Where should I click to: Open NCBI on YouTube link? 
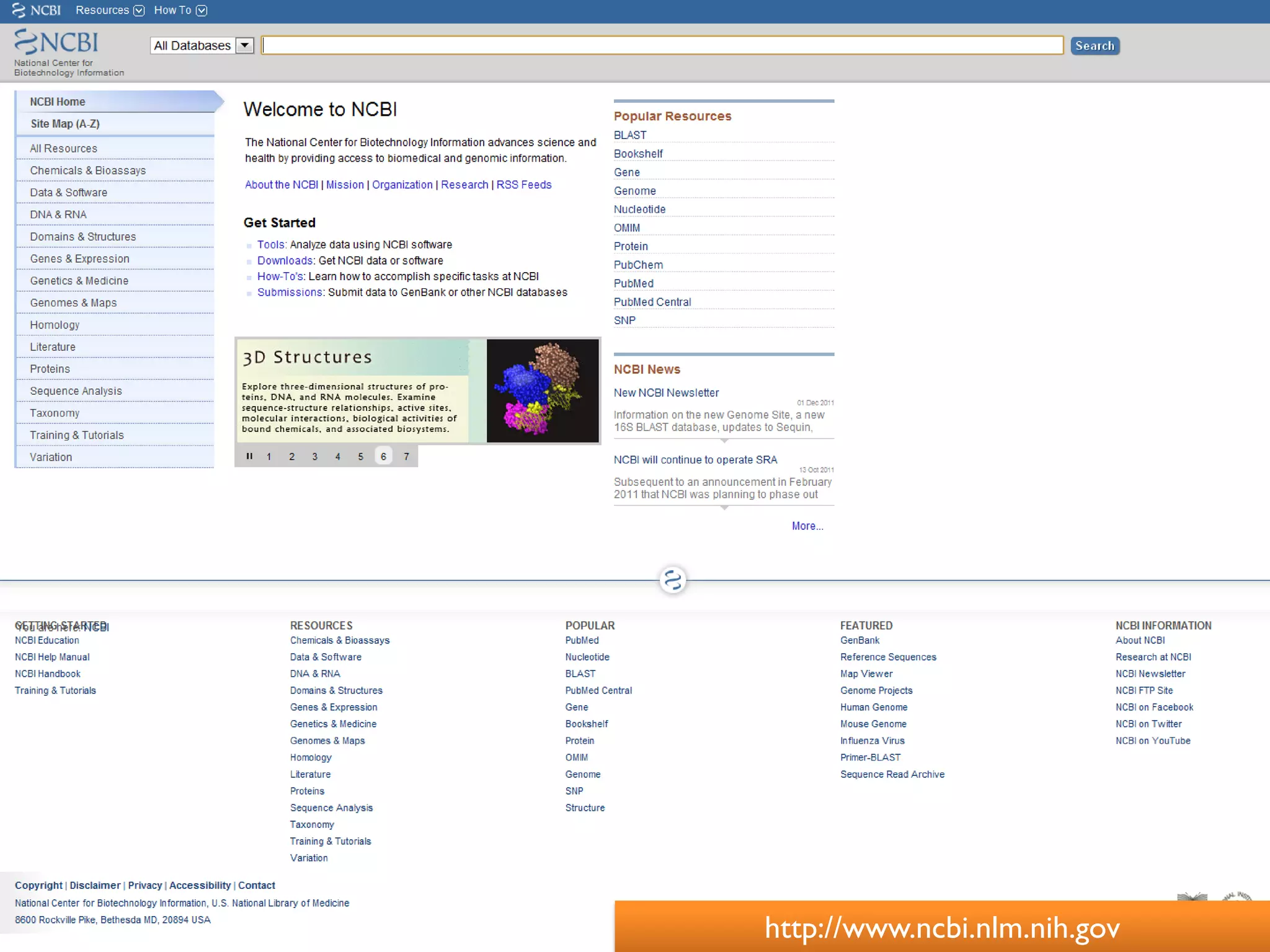[1153, 741]
